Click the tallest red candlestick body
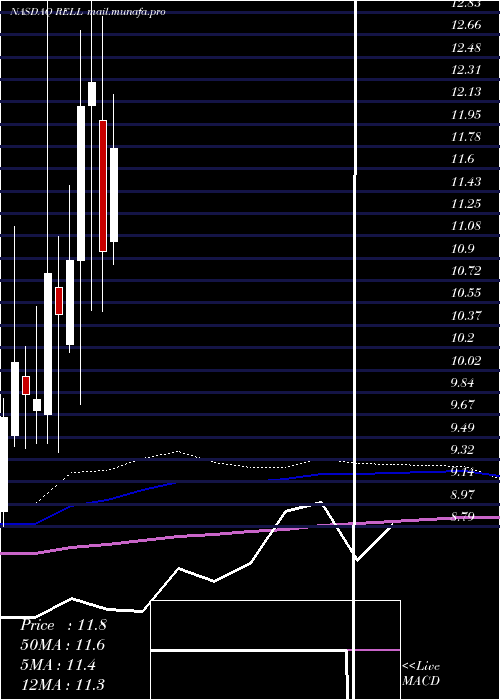500x700 pixels. click(x=103, y=186)
